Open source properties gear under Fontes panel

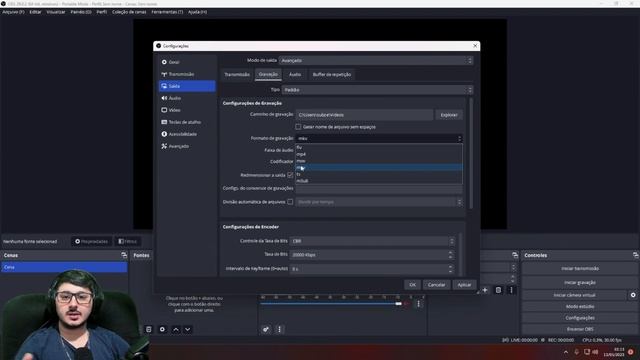tap(162, 329)
